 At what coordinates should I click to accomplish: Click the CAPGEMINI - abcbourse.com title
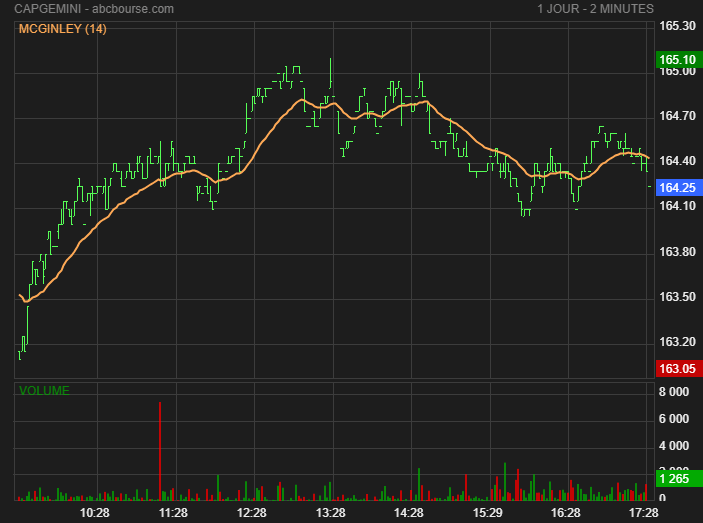(94, 9)
